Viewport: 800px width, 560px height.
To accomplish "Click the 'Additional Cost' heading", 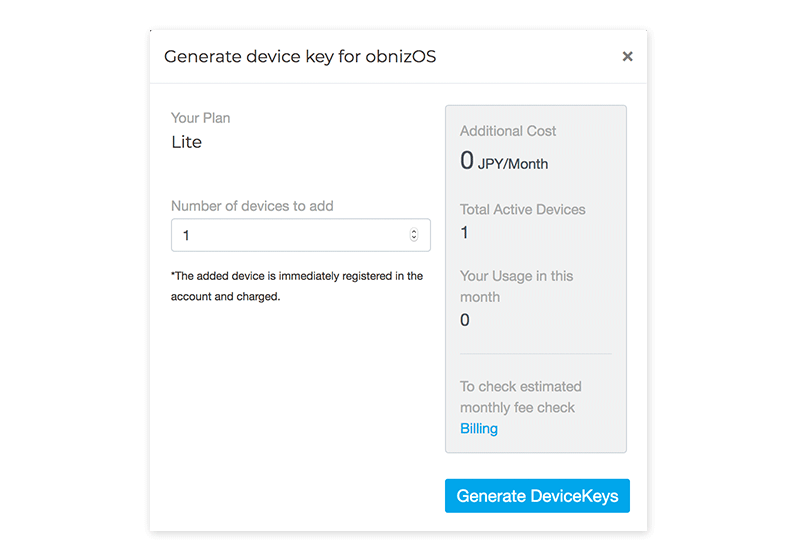I will click(508, 131).
